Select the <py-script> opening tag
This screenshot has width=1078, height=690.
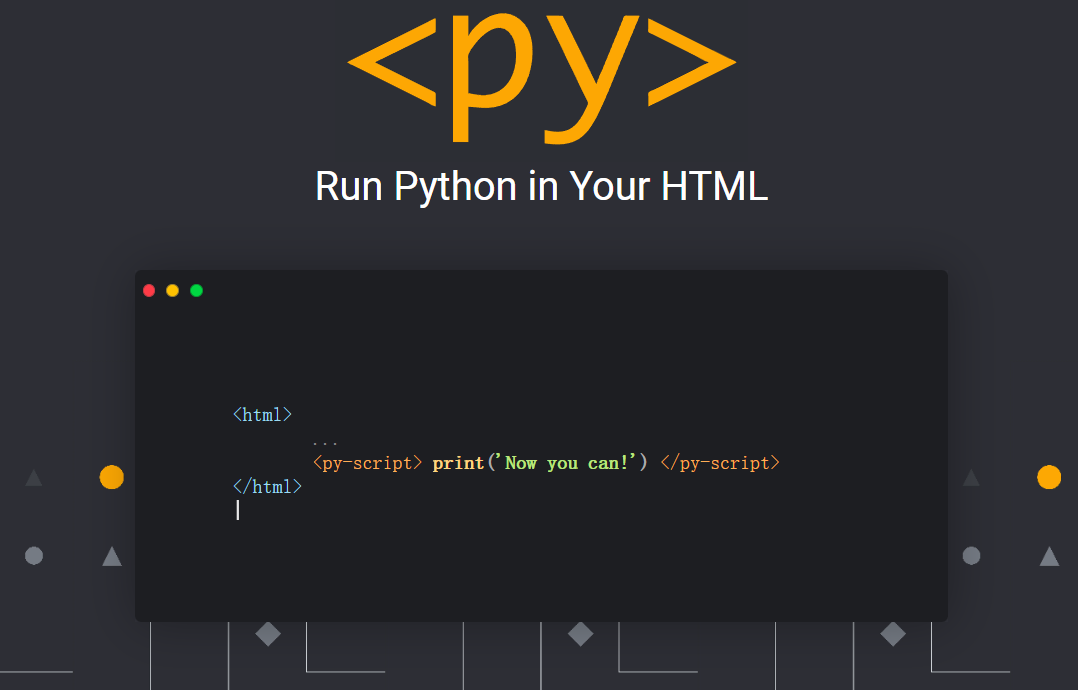[370, 462]
